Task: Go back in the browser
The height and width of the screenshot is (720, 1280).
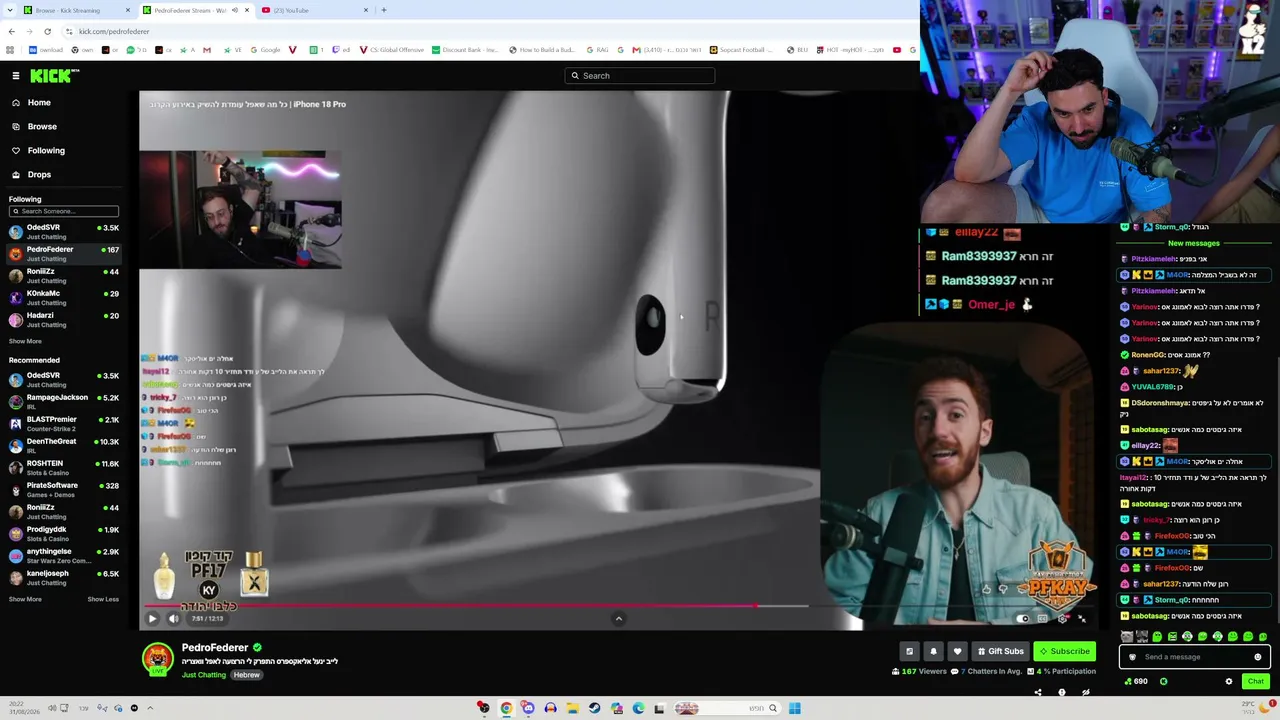Action: point(11,31)
